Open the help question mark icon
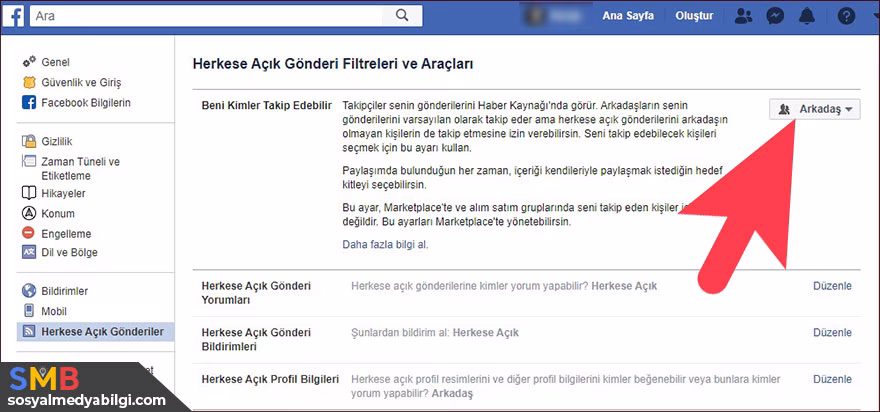 coord(846,16)
